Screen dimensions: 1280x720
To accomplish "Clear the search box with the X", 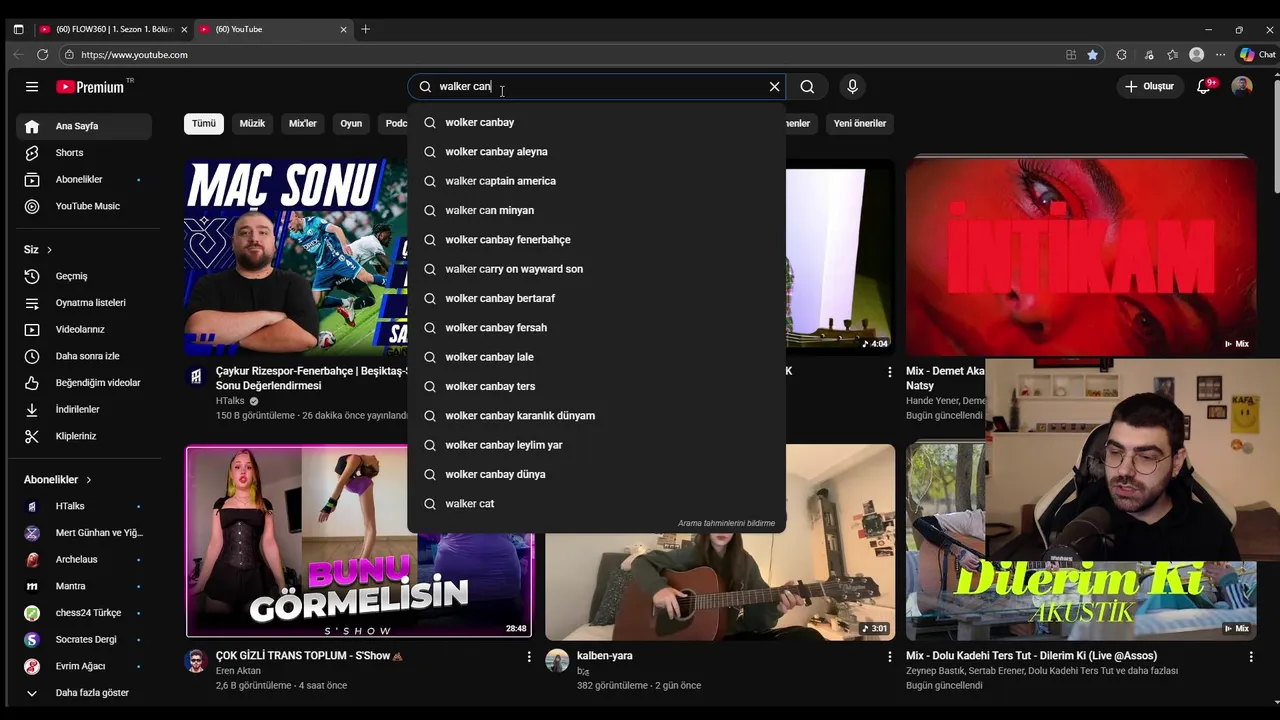I will [x=774, y=87].
